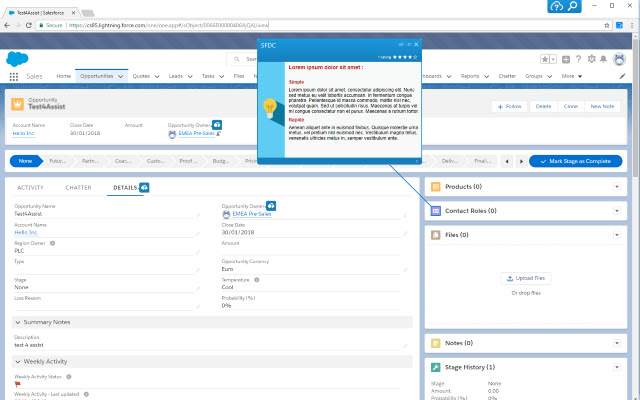Open the Hello Inc. link in details
Screen dimensions: 640x400
26,233
